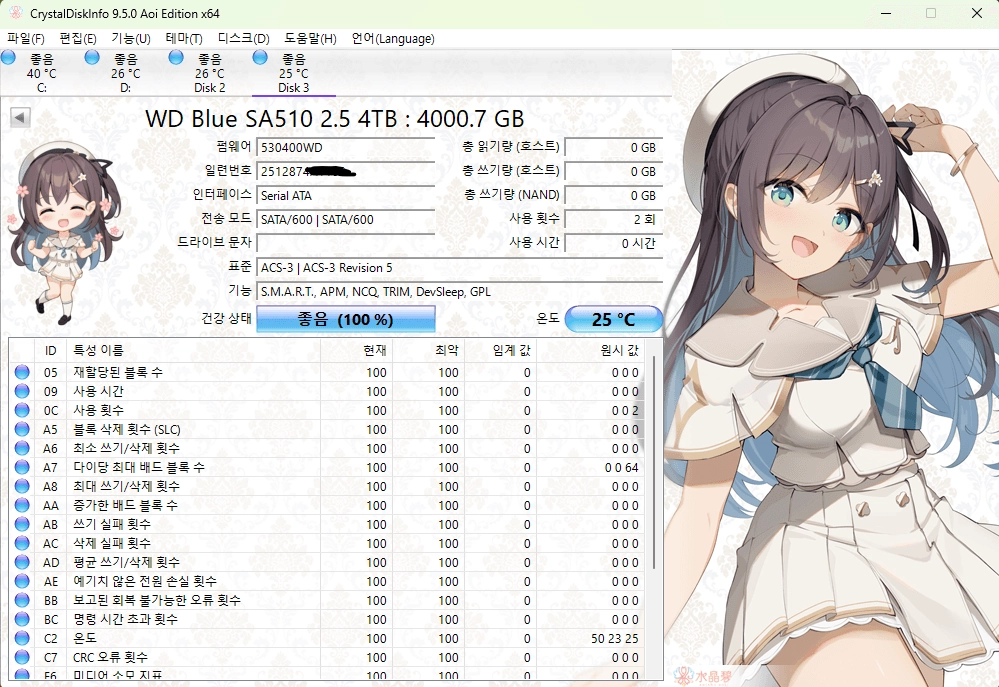This screenshot has width=999, height=687.
Task: Click the transfer mode field SATA/600 | SATA/600
Action: tap(346, 219)
